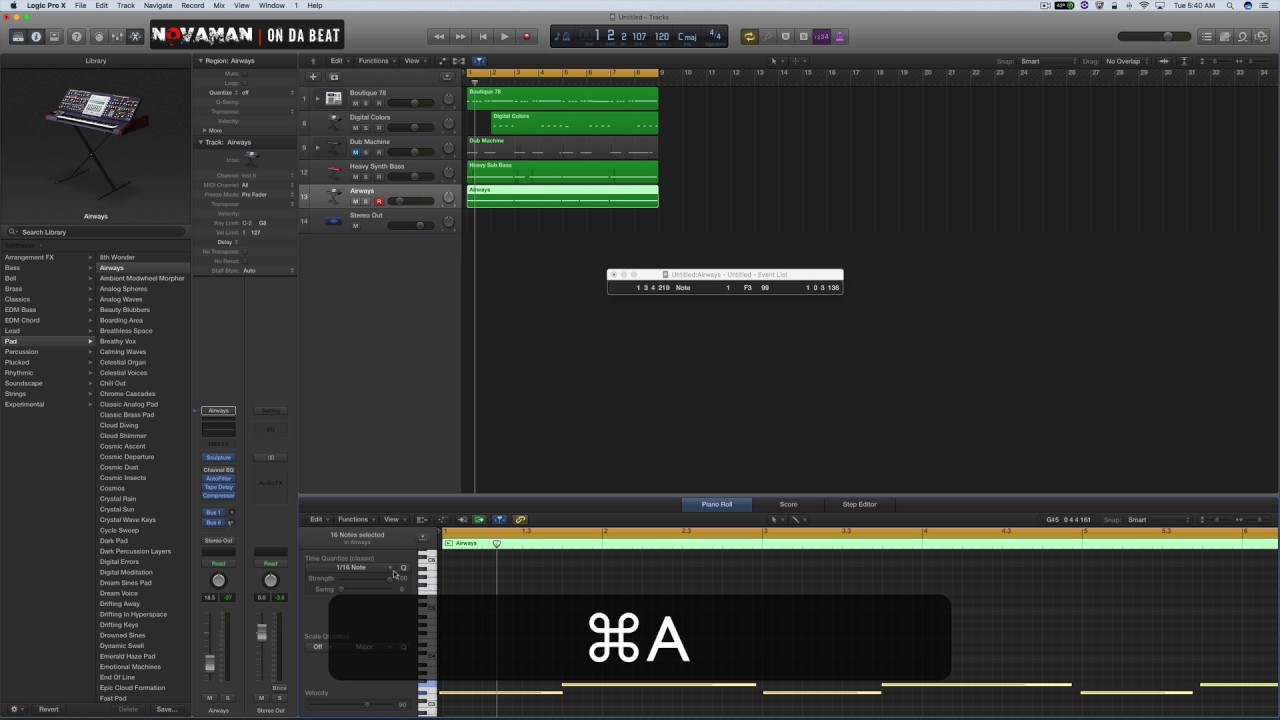
Task: Mute the Boutique 78 track
Action: [x=355, y=103]
